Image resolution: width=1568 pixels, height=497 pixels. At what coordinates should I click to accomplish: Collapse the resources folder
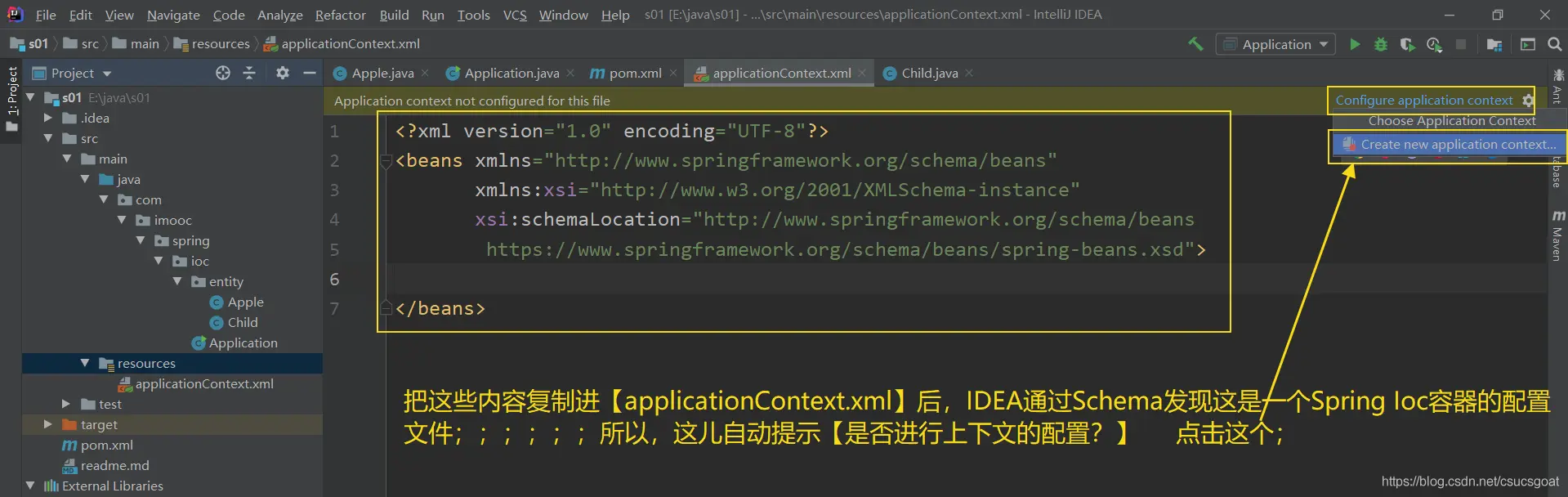[x=85, y=363]
